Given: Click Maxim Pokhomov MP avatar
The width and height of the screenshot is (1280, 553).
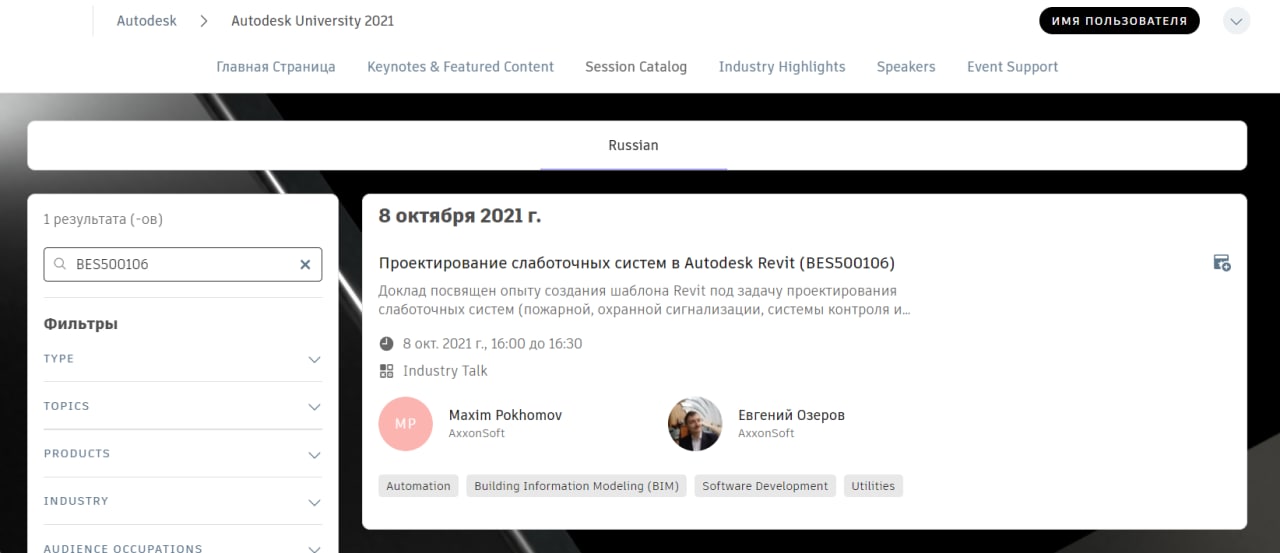Looking at the screenshot, I should tap(405, 424).
